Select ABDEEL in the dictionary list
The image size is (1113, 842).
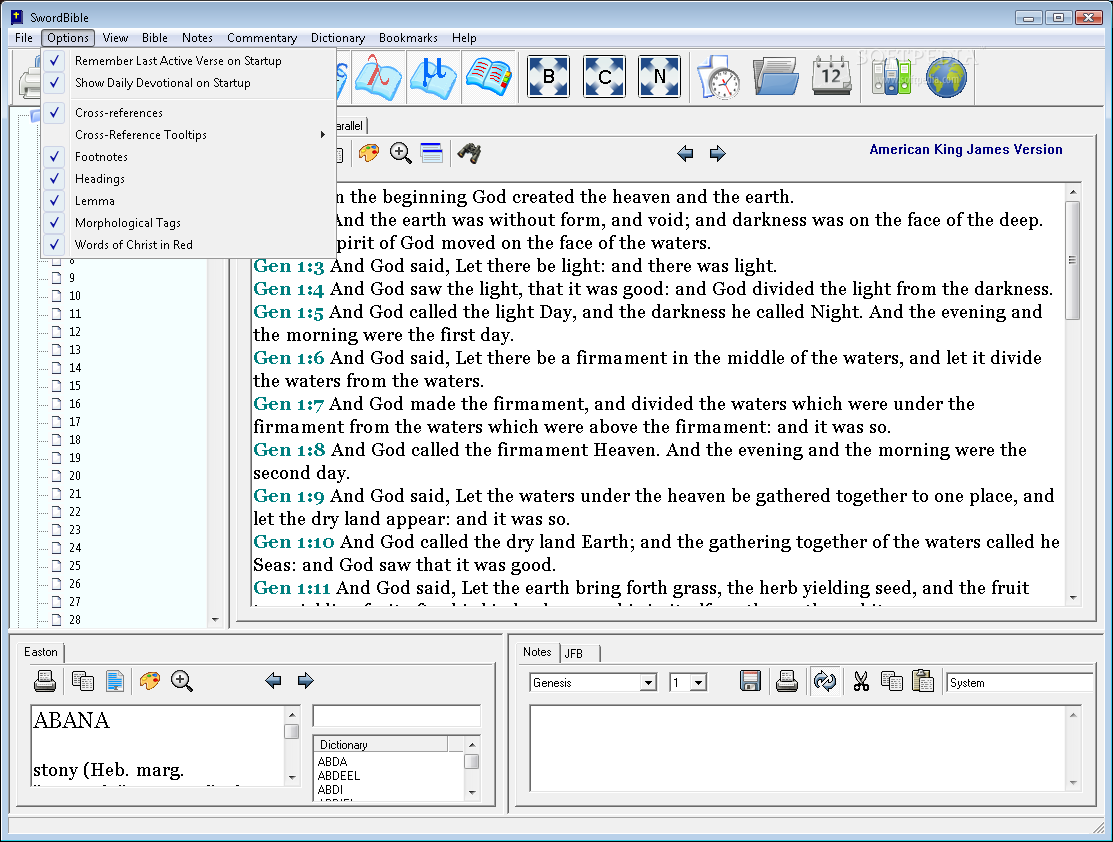pyautogui.click(x=339, y=776)
